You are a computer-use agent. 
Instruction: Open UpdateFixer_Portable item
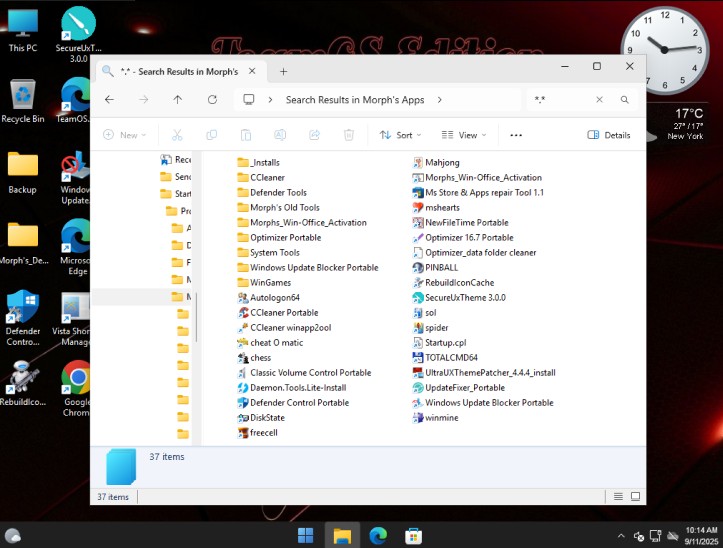pos(459,387)
